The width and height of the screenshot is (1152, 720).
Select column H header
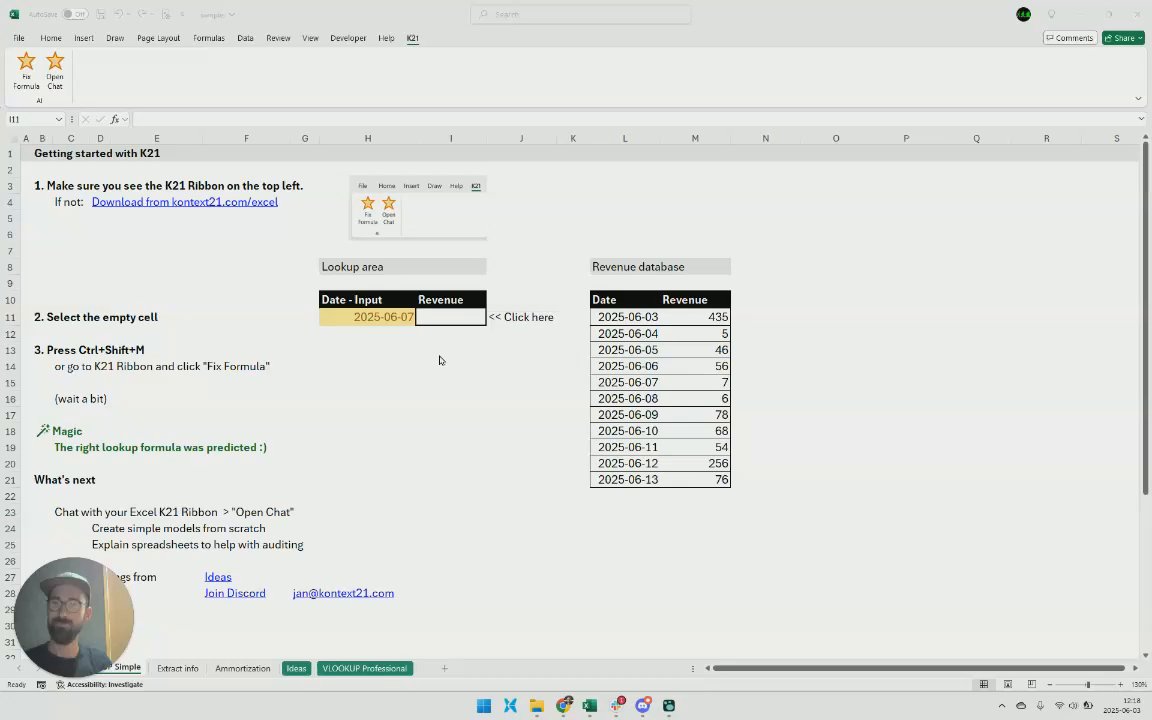367,138
